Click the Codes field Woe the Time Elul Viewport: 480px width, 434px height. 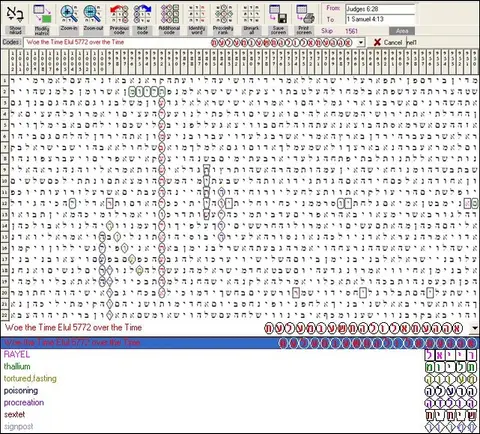coord(190,43)
